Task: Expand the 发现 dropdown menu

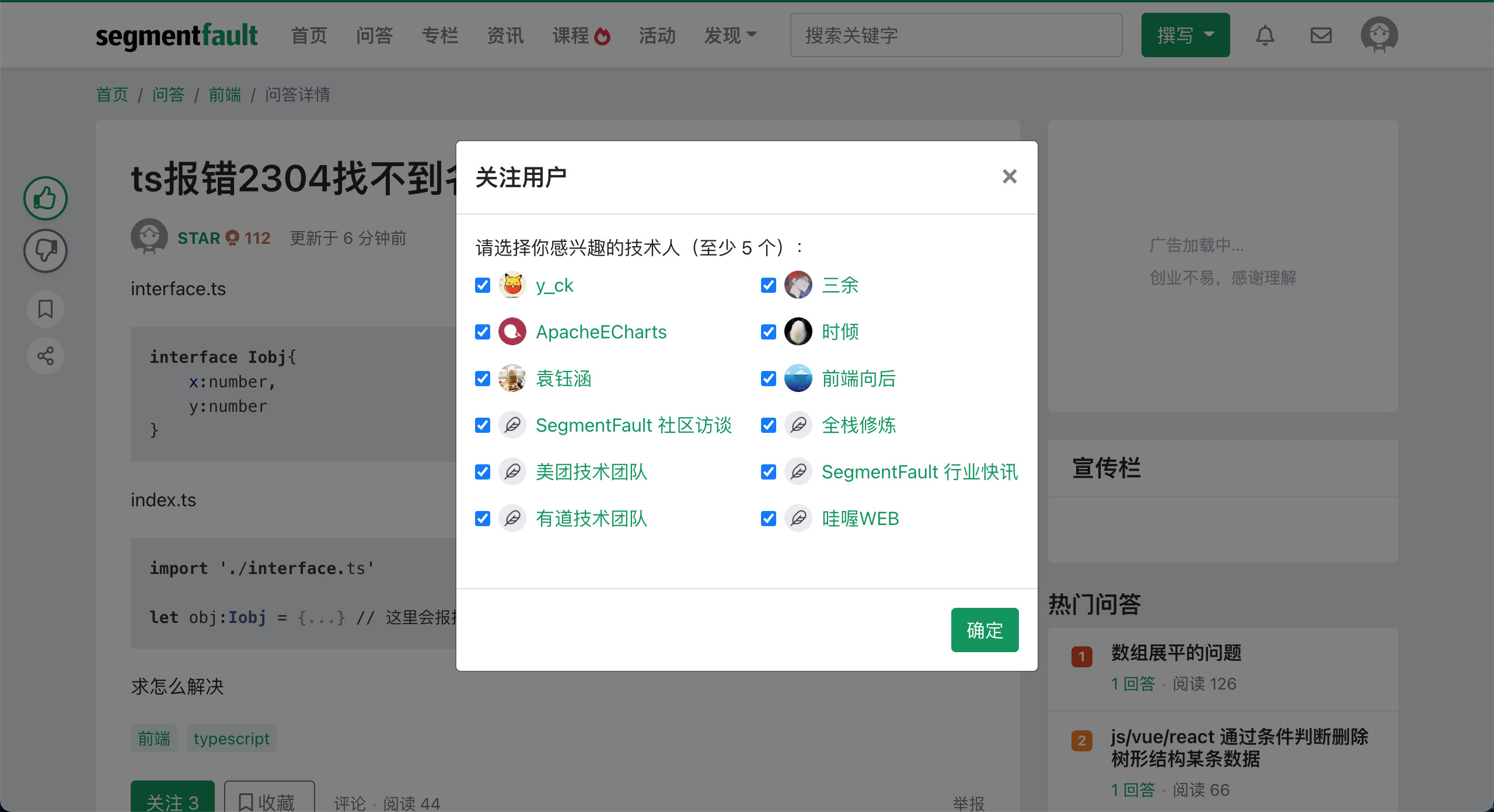Action: coord(731,36)
